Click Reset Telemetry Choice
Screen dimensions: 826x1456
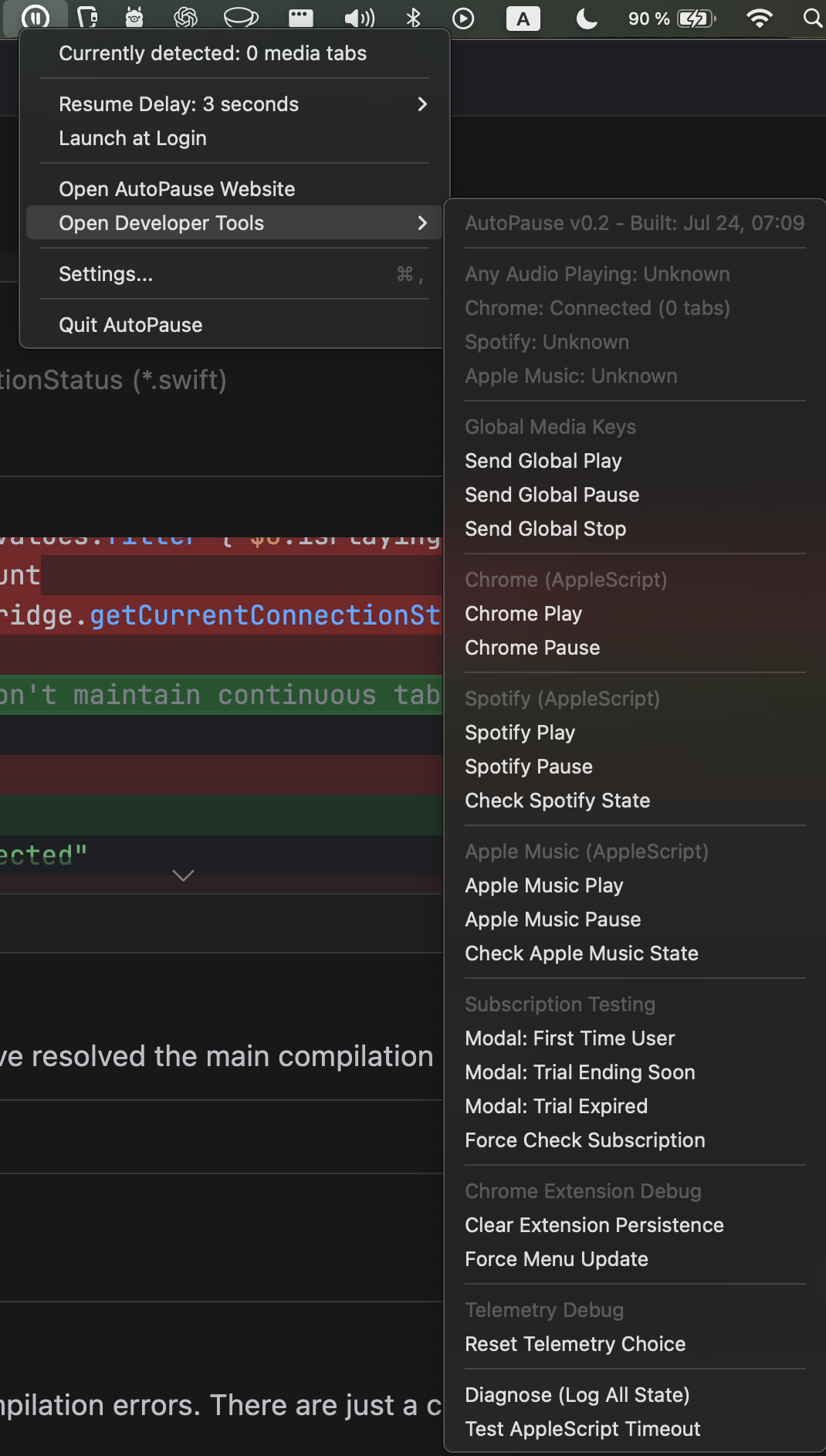(575, 1344)
